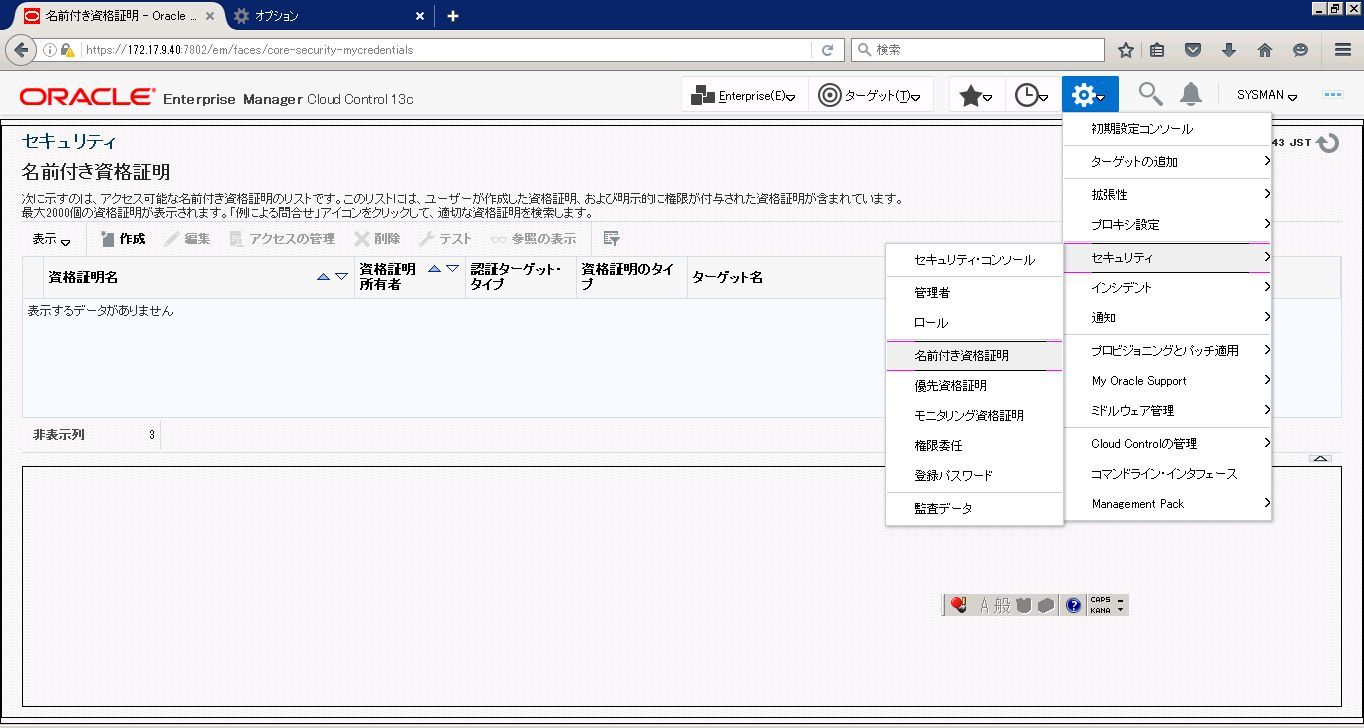Expand 通知 submenu
This screenshot has height=728, width=1364.
[1167, 318]
